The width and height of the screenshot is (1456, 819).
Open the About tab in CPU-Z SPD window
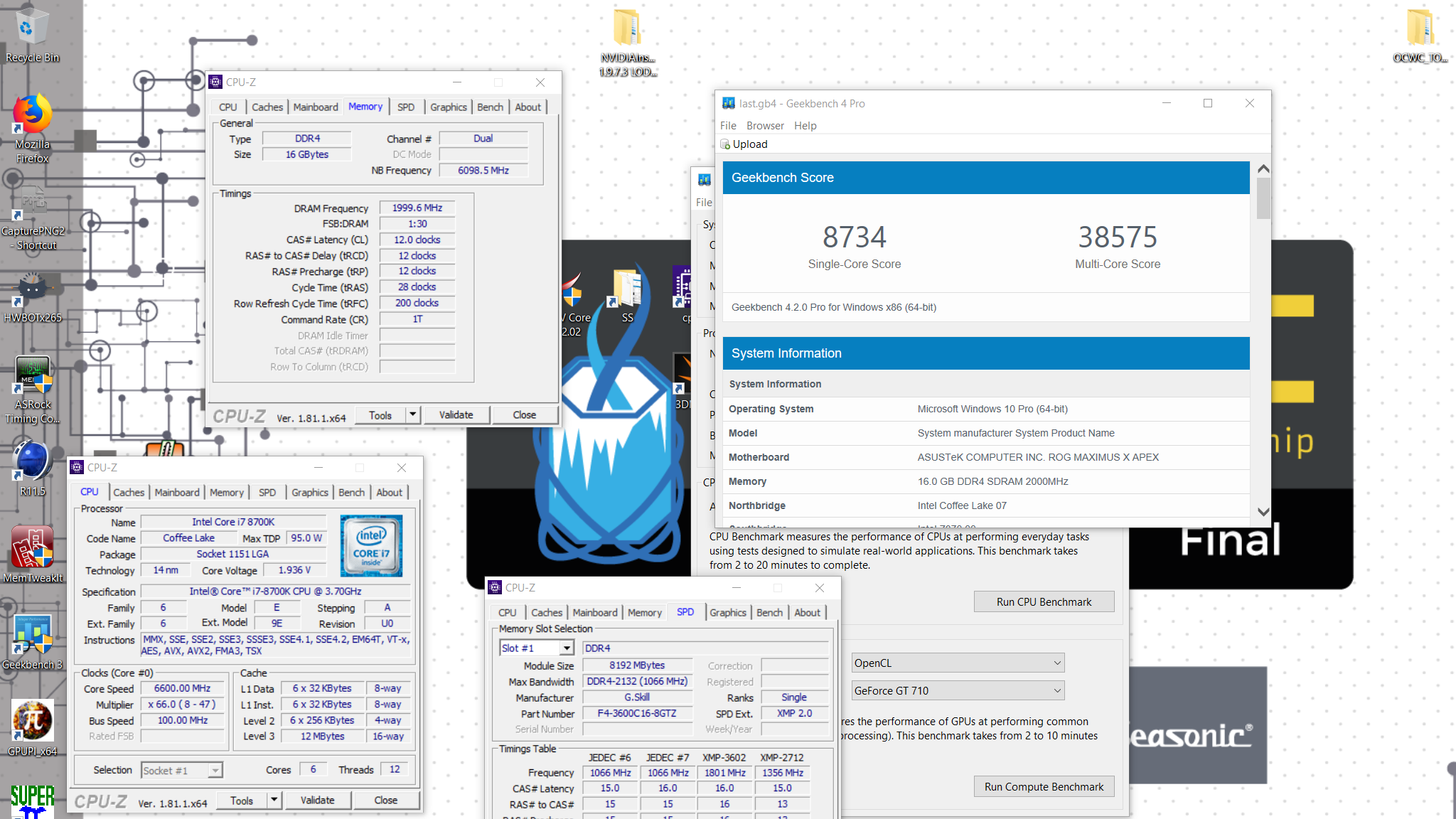(807, 613)
